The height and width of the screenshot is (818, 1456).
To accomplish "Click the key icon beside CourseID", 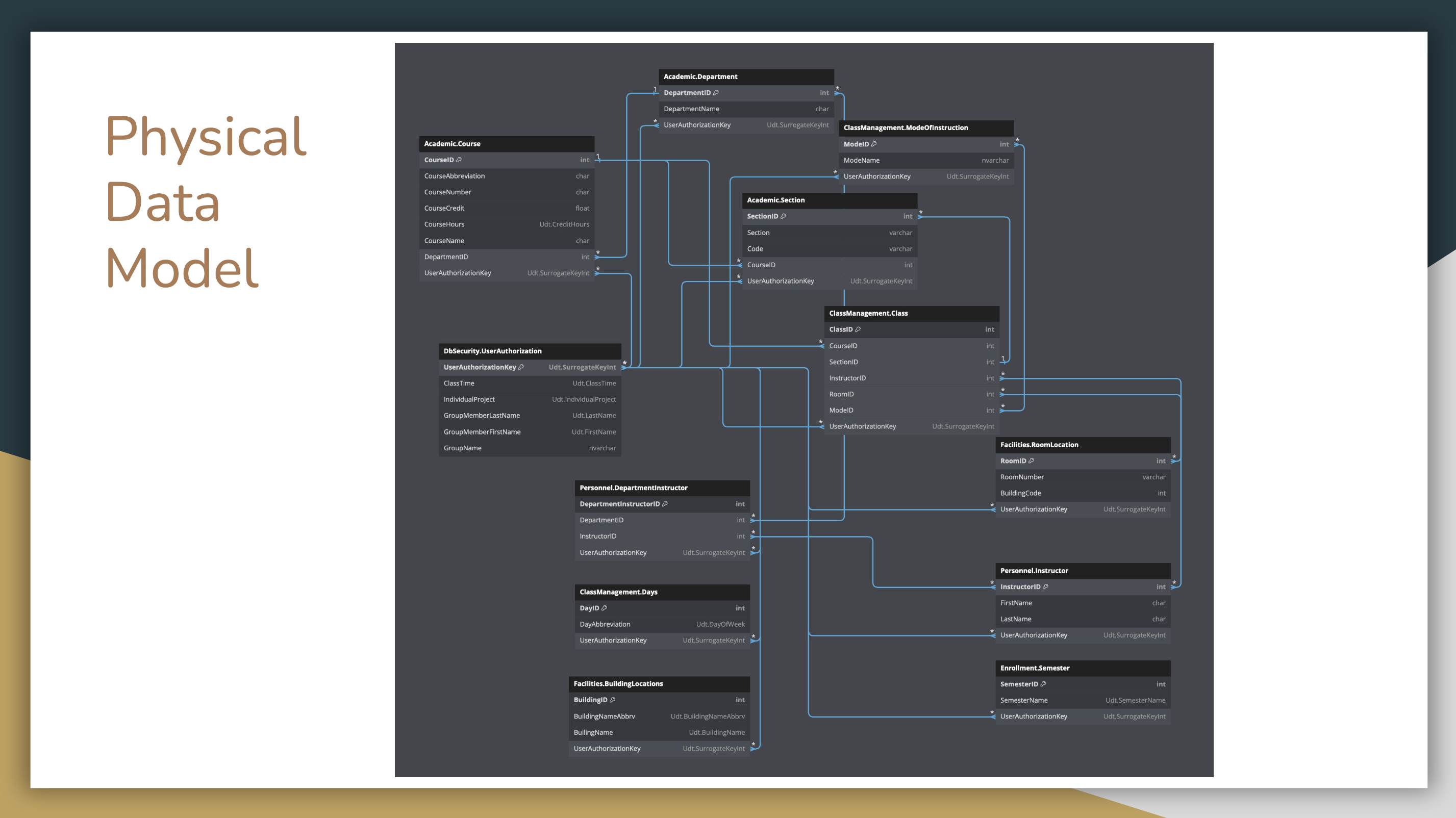I will [459, 160].
